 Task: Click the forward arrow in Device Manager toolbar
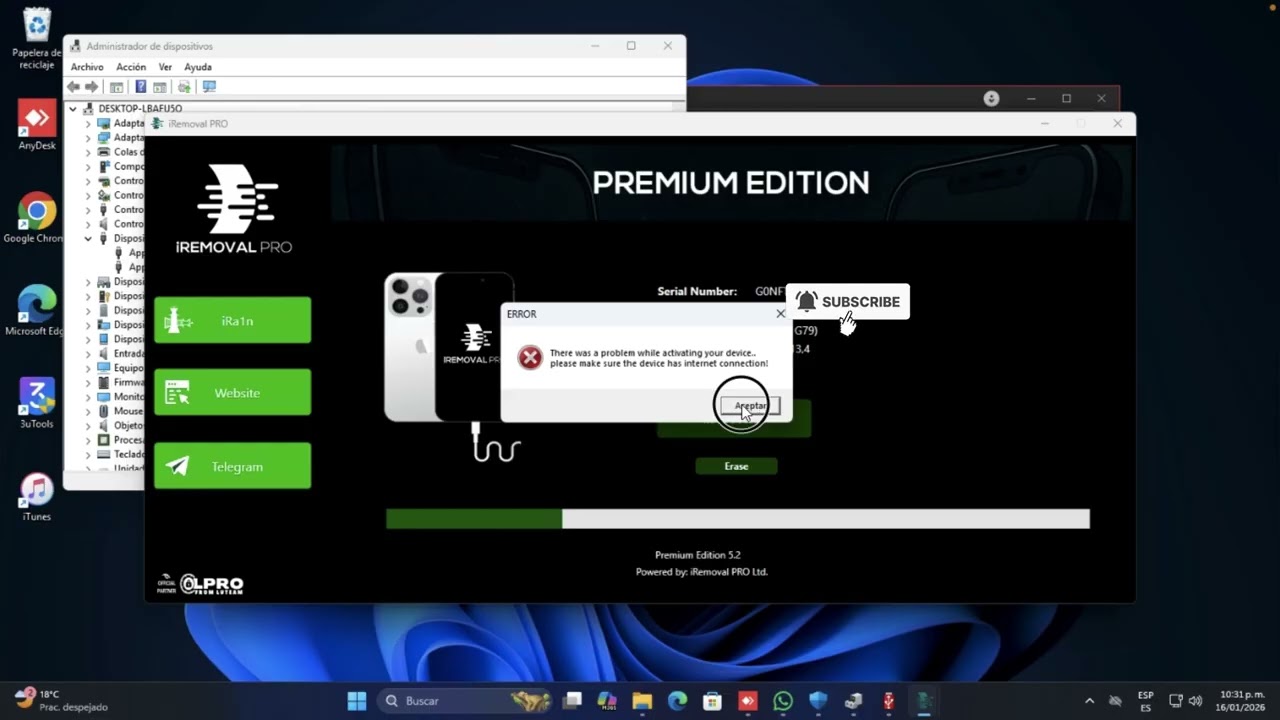pos(92,87)
